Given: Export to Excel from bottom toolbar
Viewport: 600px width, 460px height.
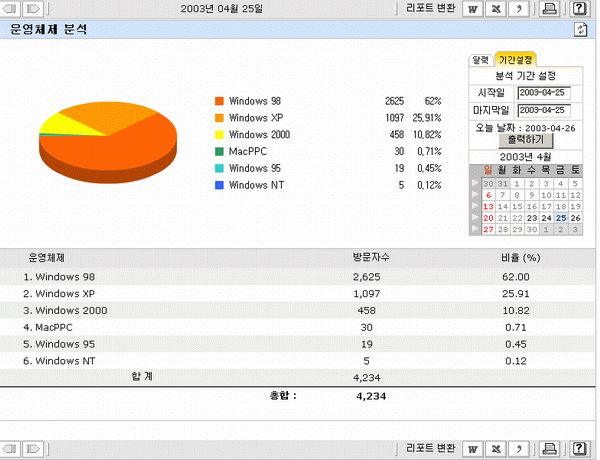Looking at the screenshot, I should tap(496, 449).
